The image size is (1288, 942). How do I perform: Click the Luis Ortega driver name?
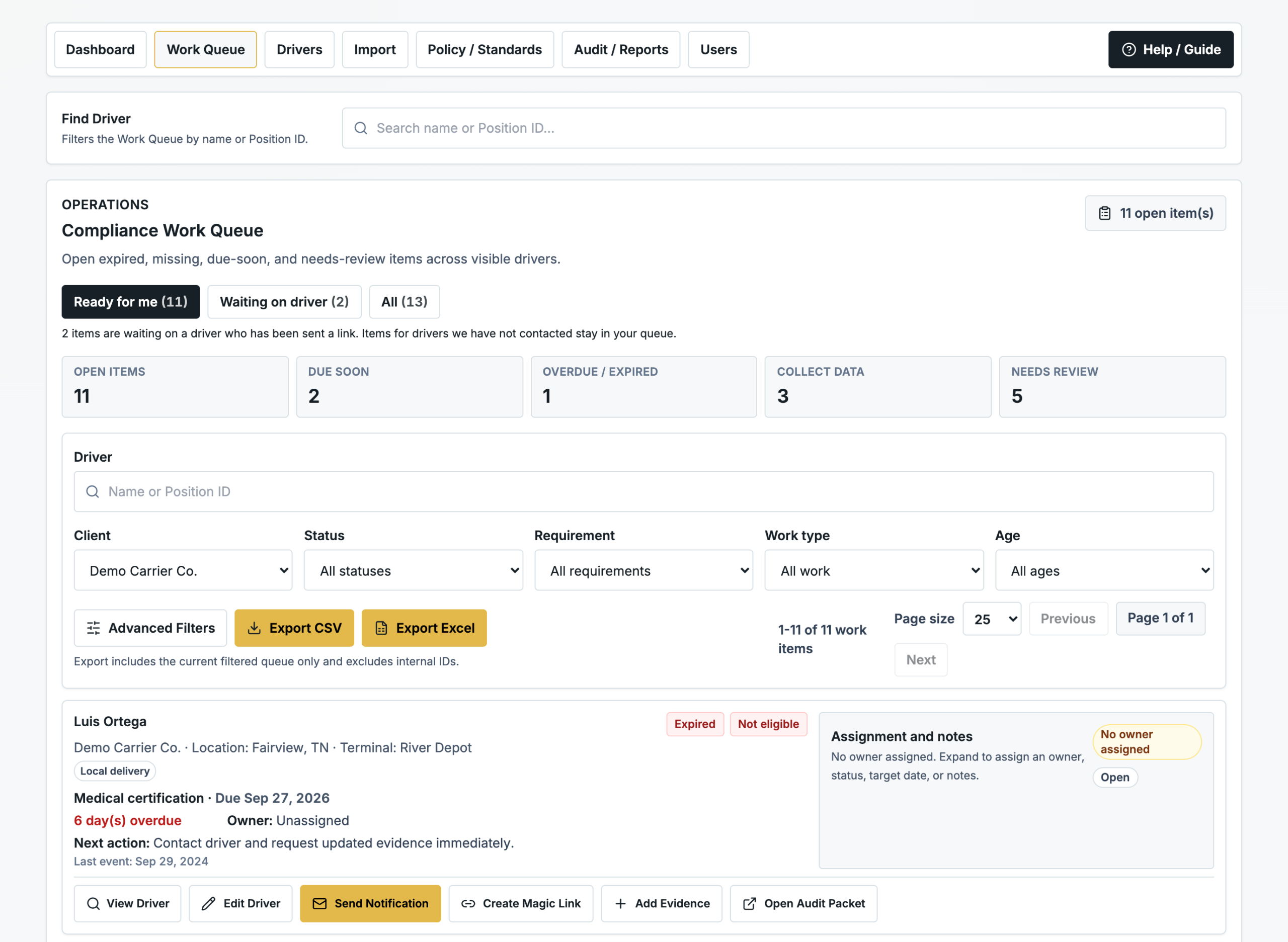click(x=110, y=721)
